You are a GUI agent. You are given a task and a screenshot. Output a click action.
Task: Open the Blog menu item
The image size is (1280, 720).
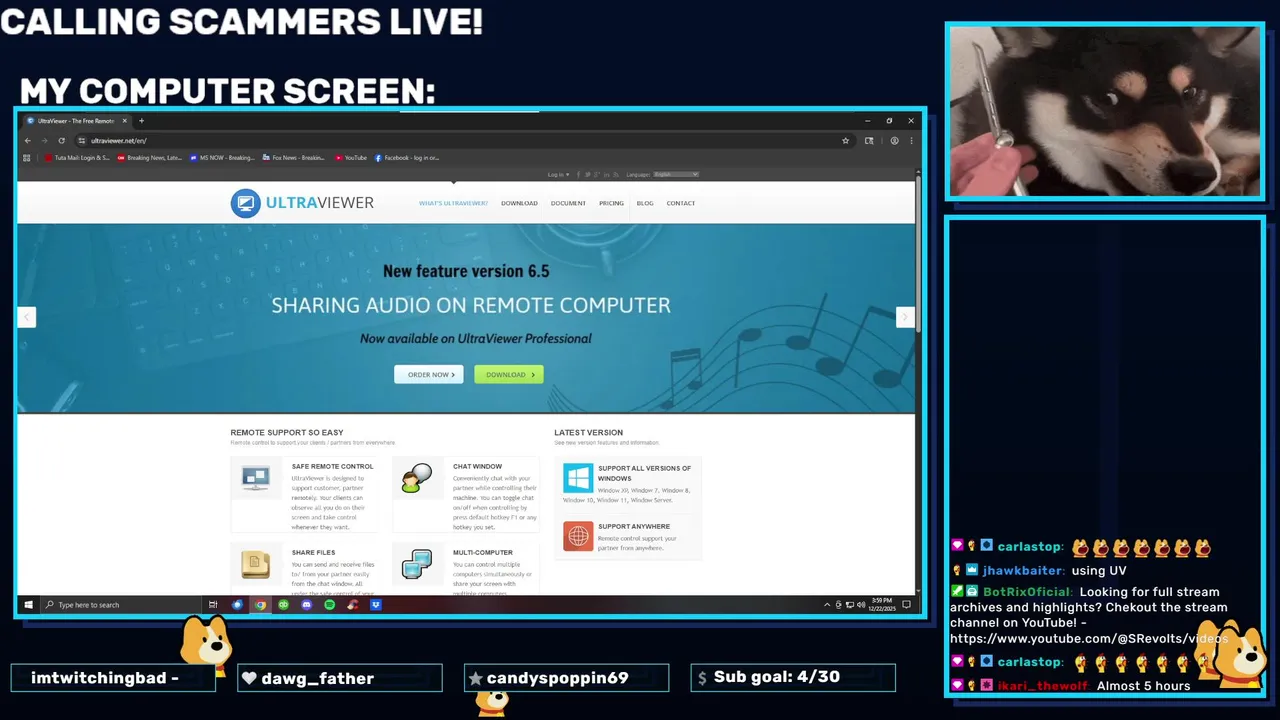[x=645, y=203]
